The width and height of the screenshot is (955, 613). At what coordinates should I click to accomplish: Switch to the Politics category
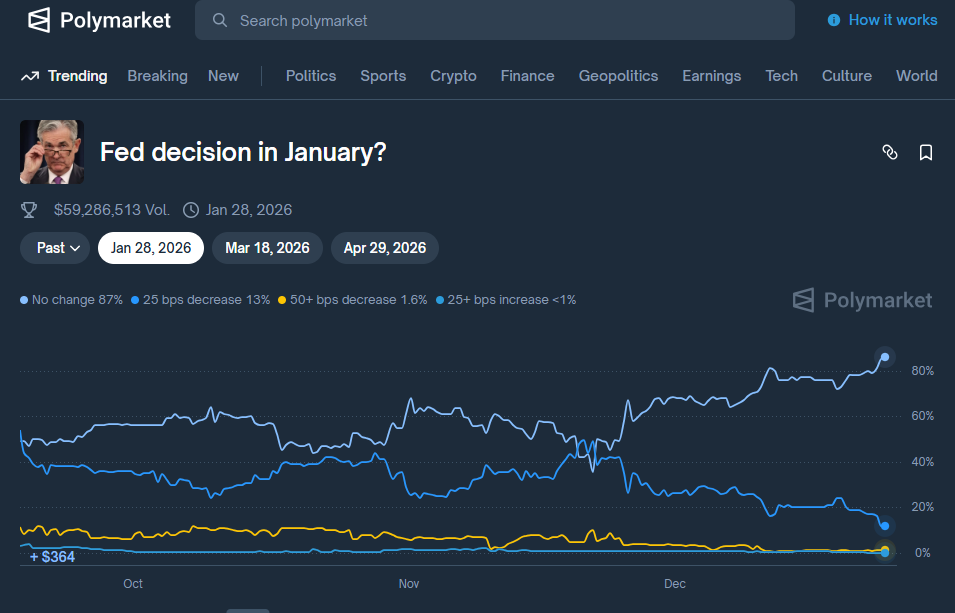click(310, 75)
